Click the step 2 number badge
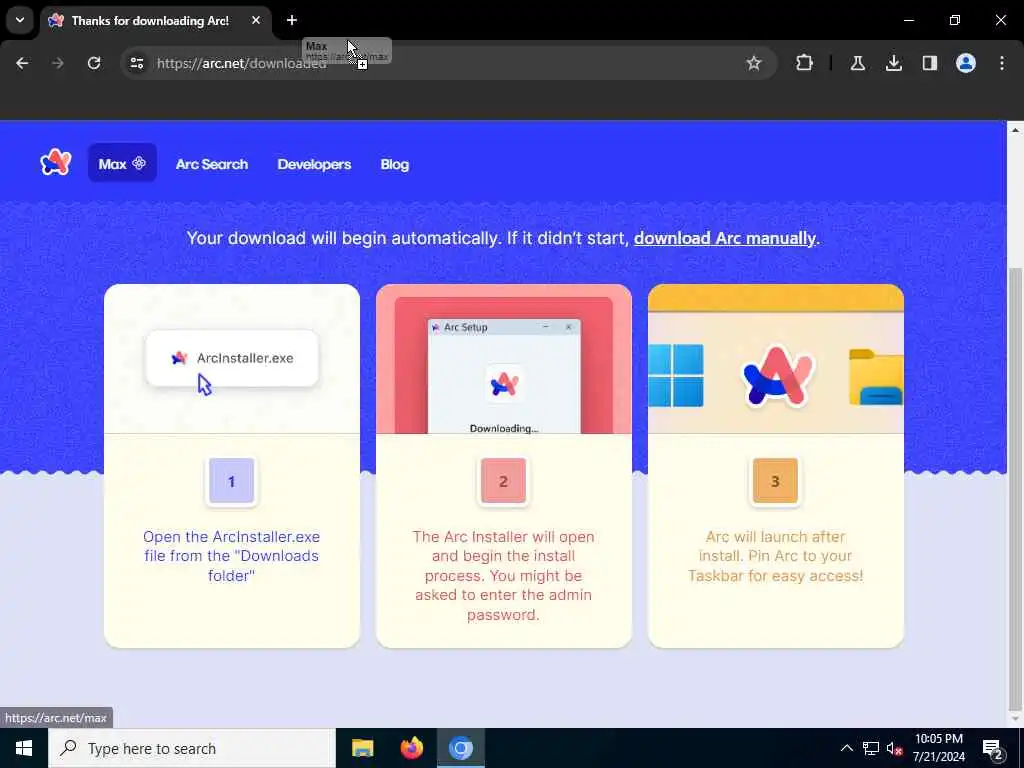Screen dimensions: 1024x768 click(x=504, y=481)
